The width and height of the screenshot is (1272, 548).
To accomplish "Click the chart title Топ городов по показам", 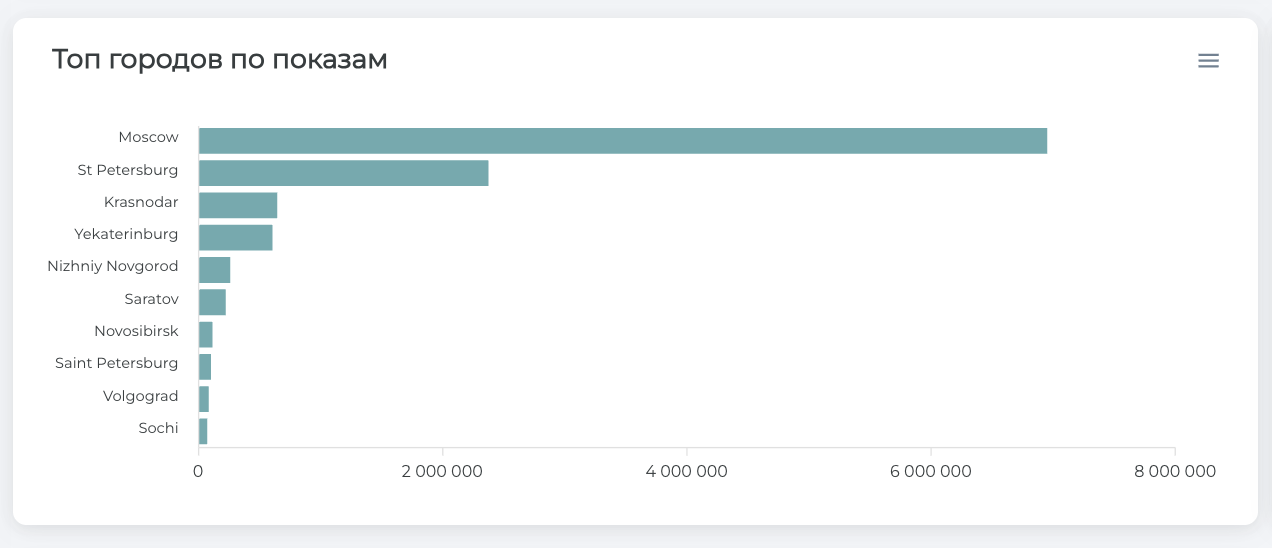I will tap(219, 60).
